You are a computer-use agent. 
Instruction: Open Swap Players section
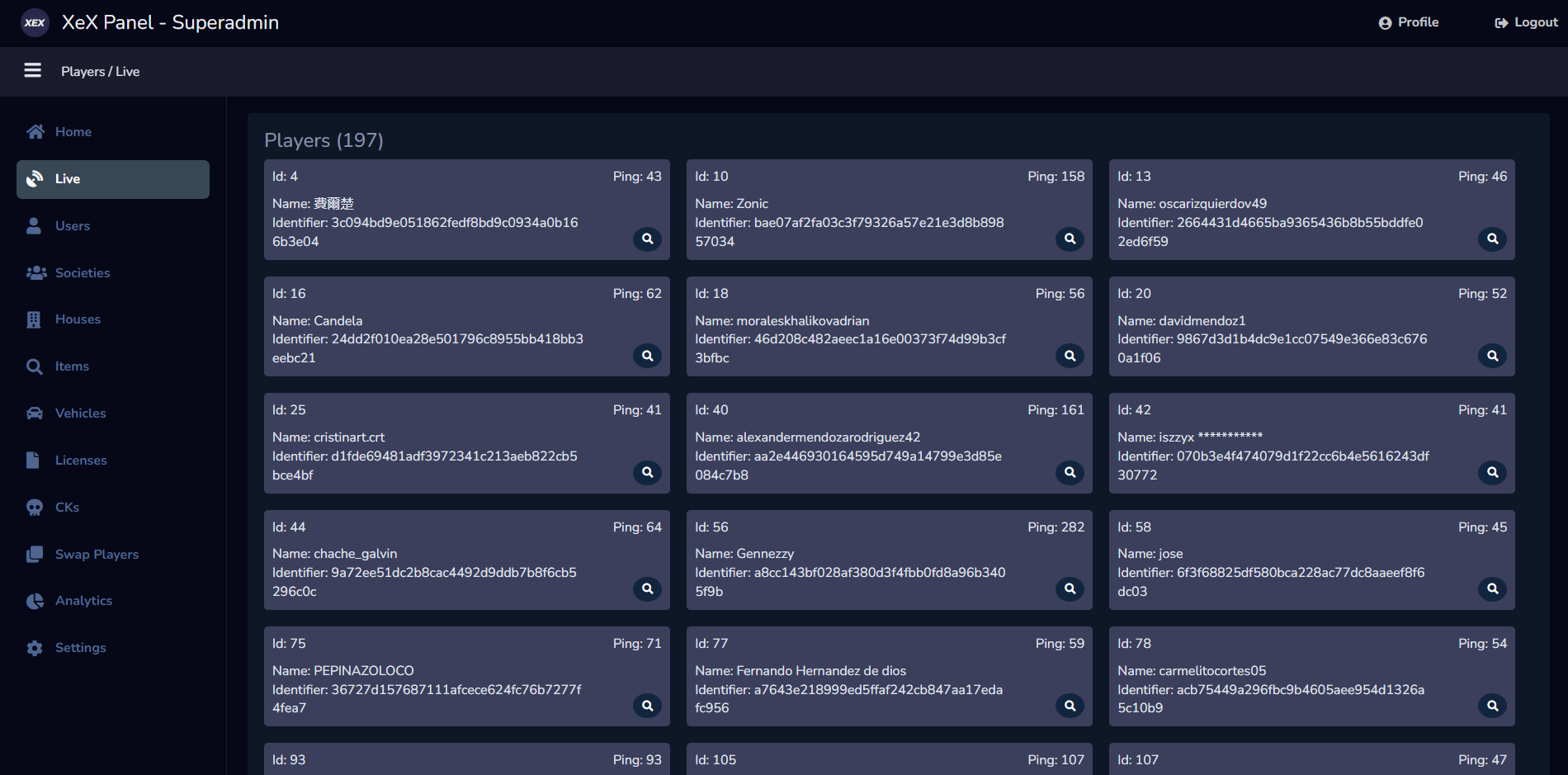point(96,554)
